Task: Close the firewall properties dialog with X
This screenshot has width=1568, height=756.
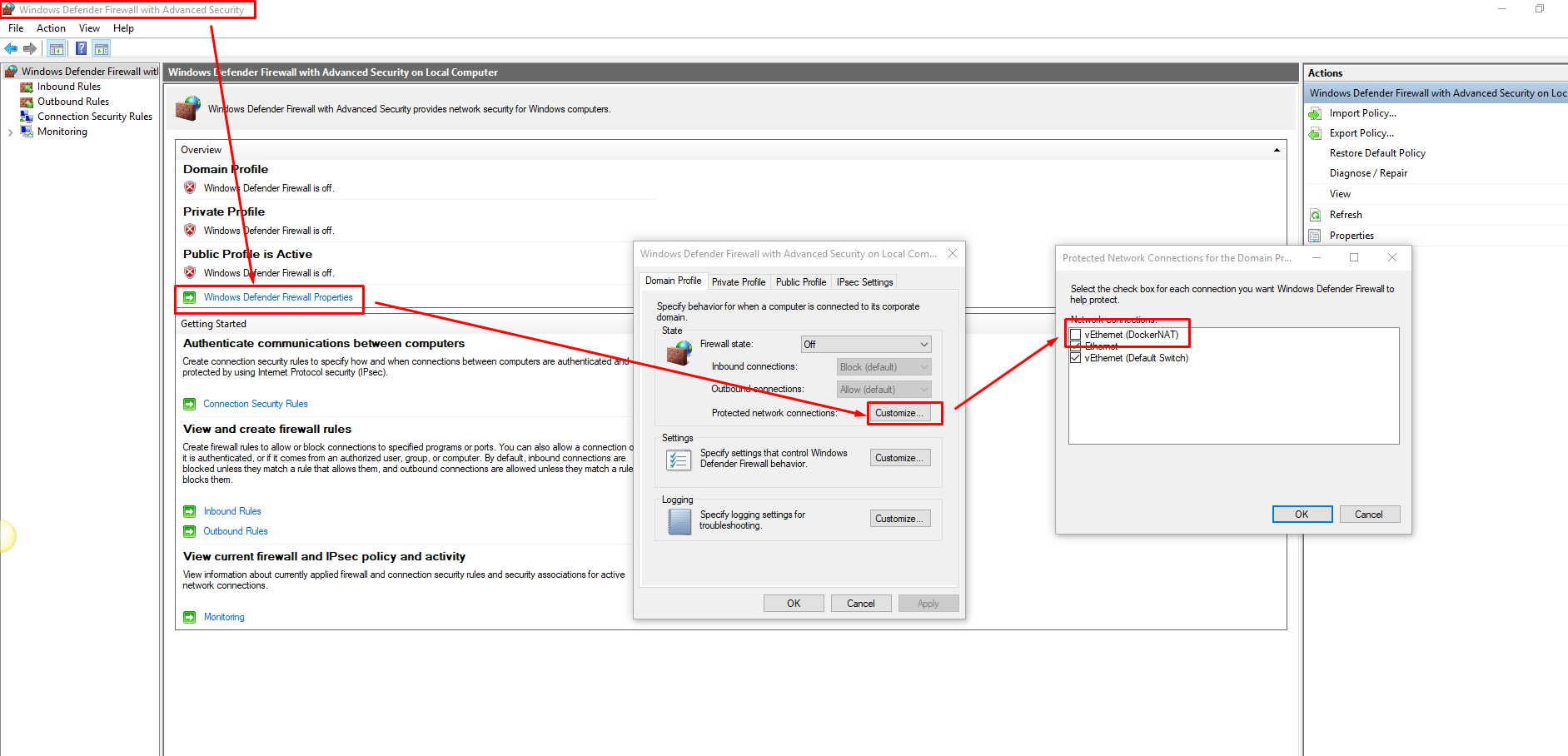Action: point(953,254)
